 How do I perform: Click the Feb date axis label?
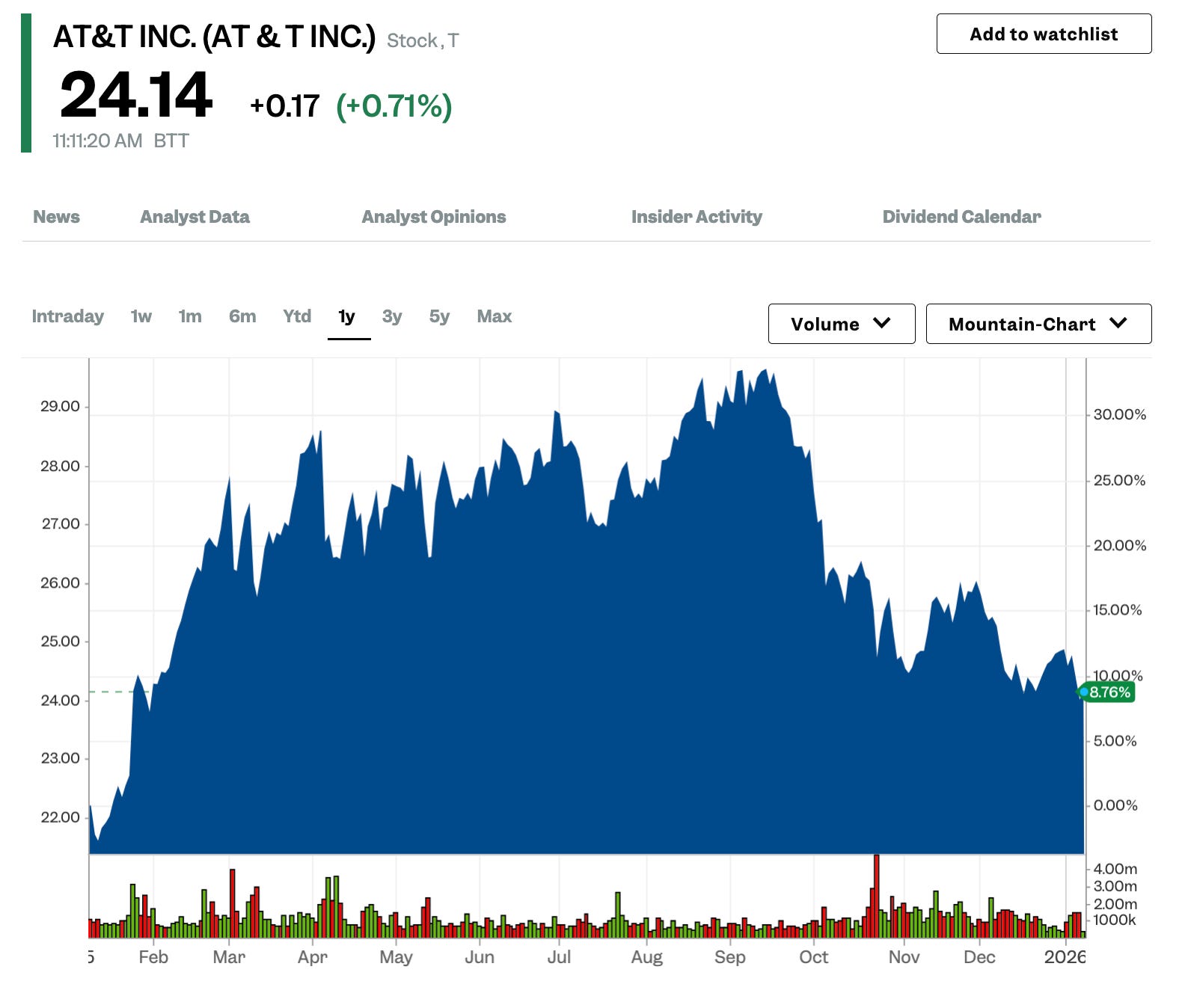click(153, 957)
